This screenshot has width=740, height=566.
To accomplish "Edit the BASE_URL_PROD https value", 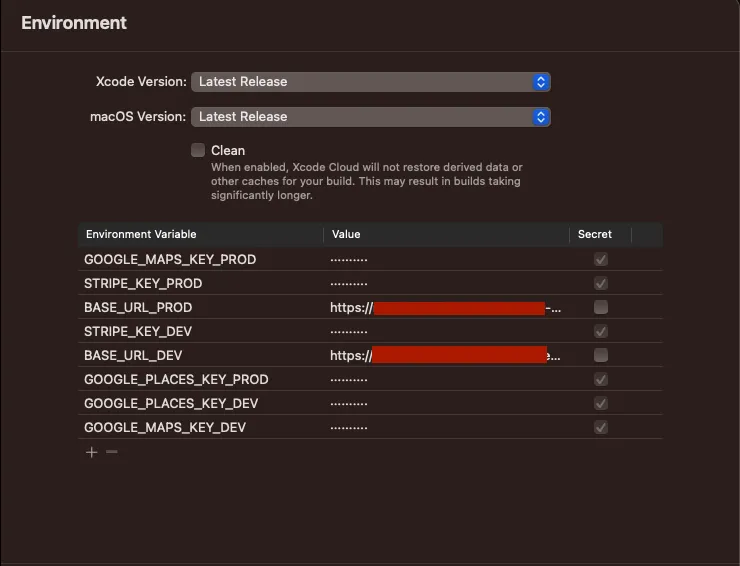I will [446, 308].
